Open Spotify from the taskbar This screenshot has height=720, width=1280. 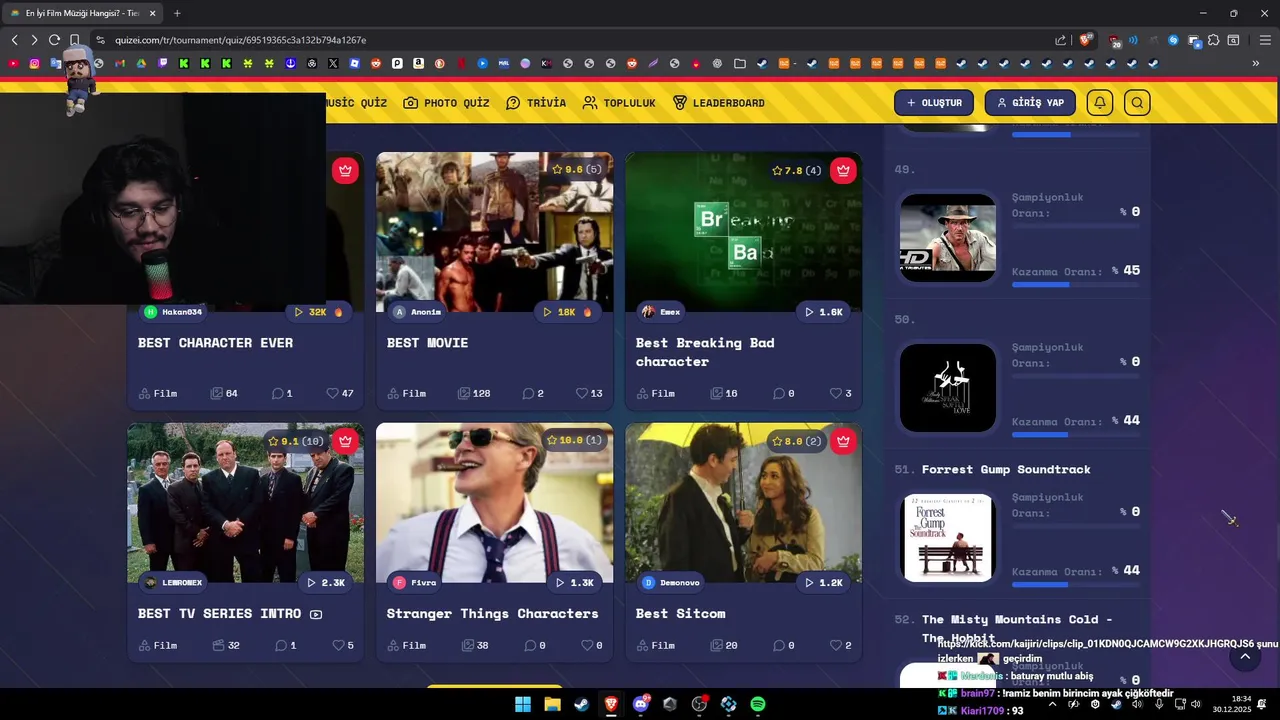(758, 704)
